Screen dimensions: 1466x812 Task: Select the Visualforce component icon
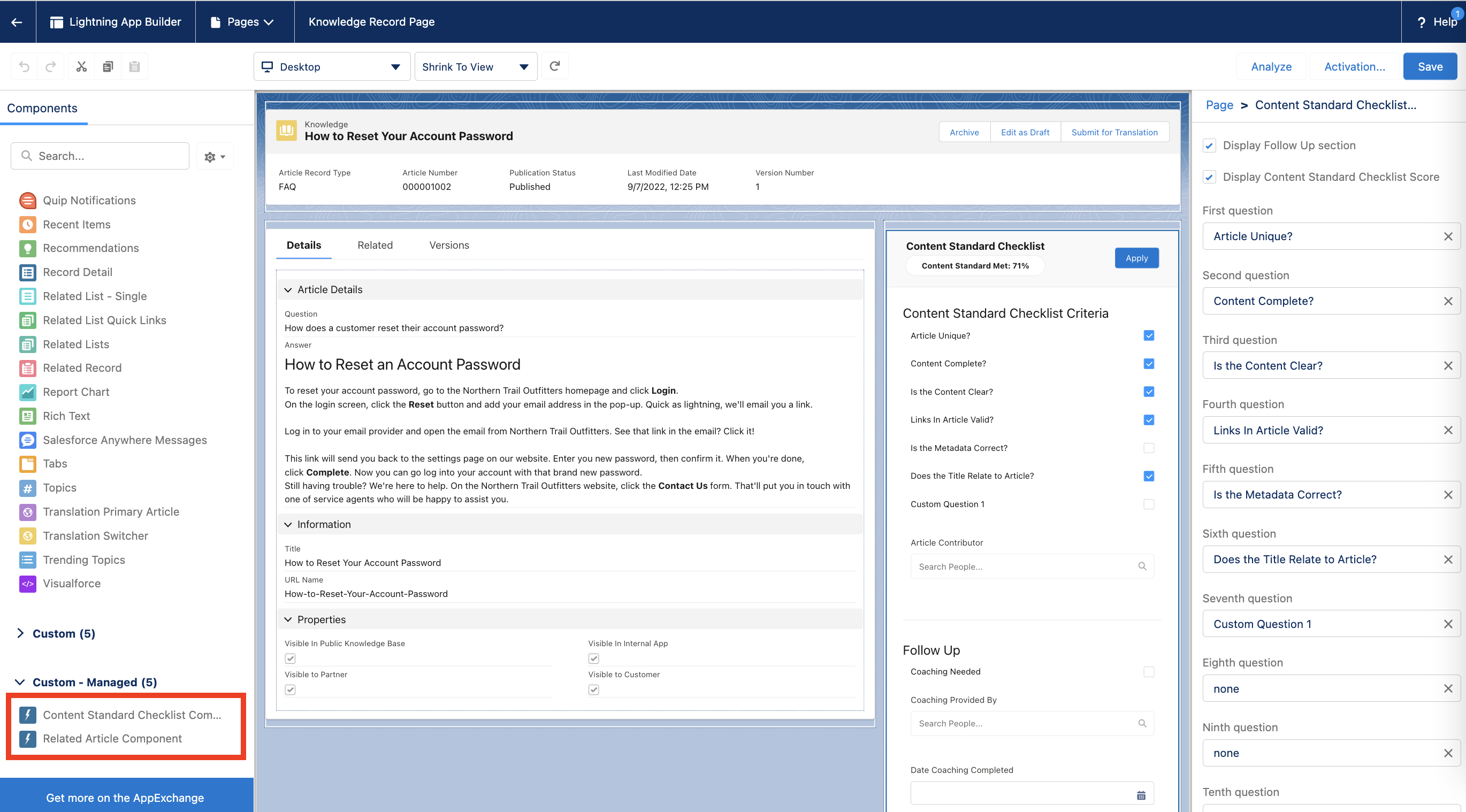[x=27, y=583]
